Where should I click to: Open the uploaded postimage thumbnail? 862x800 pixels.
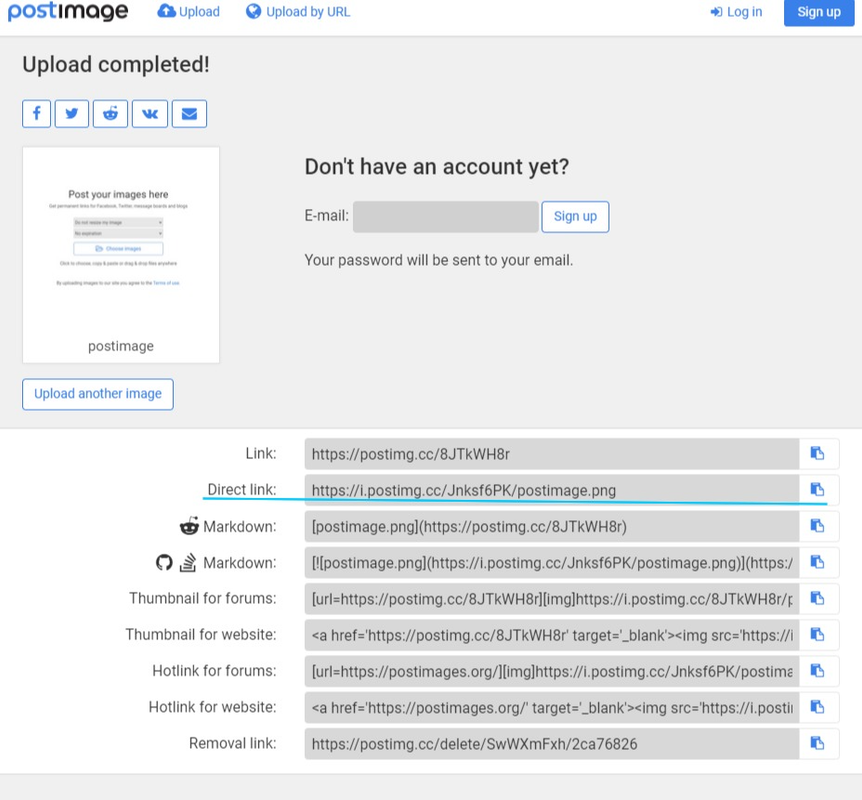pyautogui.click(x=121, y=255)
